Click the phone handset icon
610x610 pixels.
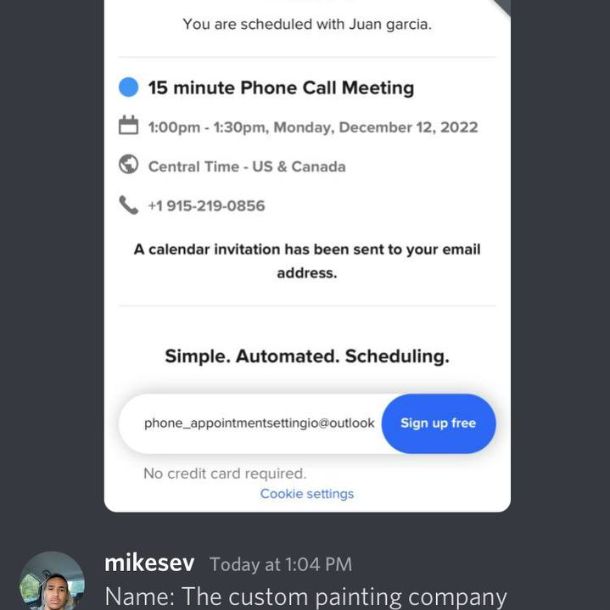point(128,205)
